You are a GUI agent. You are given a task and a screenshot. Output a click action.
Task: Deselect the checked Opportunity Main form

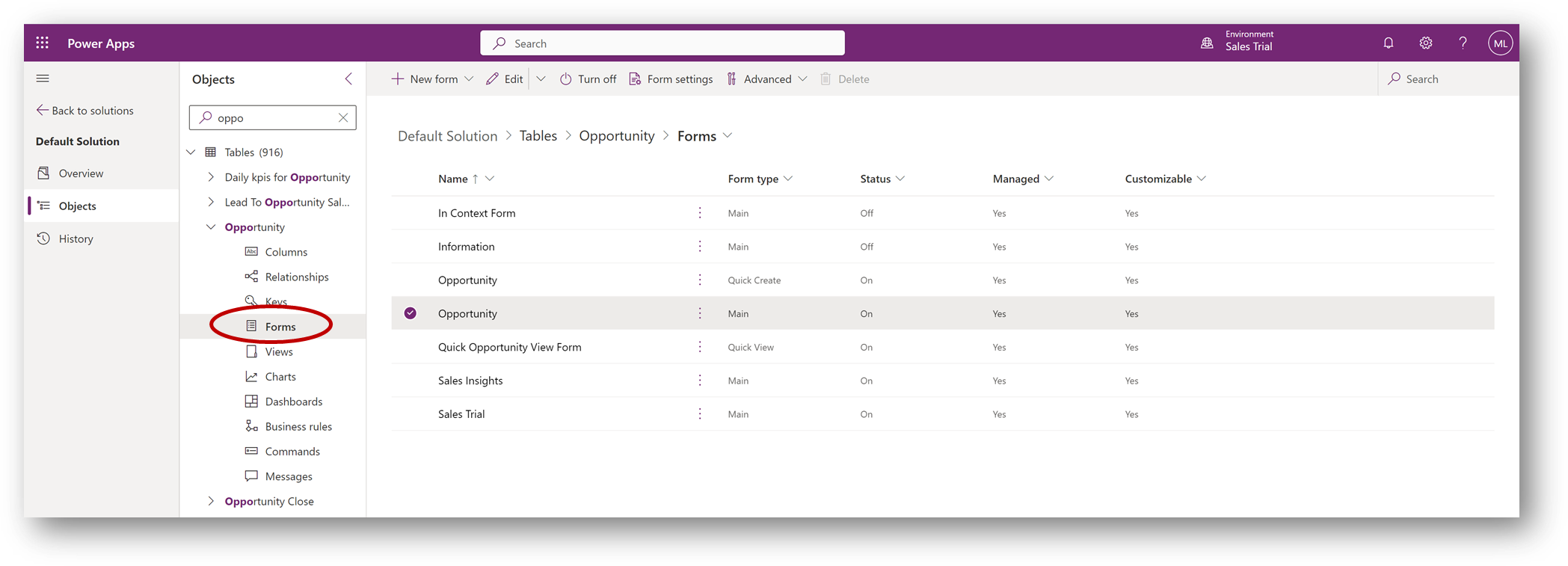point(411,313)
